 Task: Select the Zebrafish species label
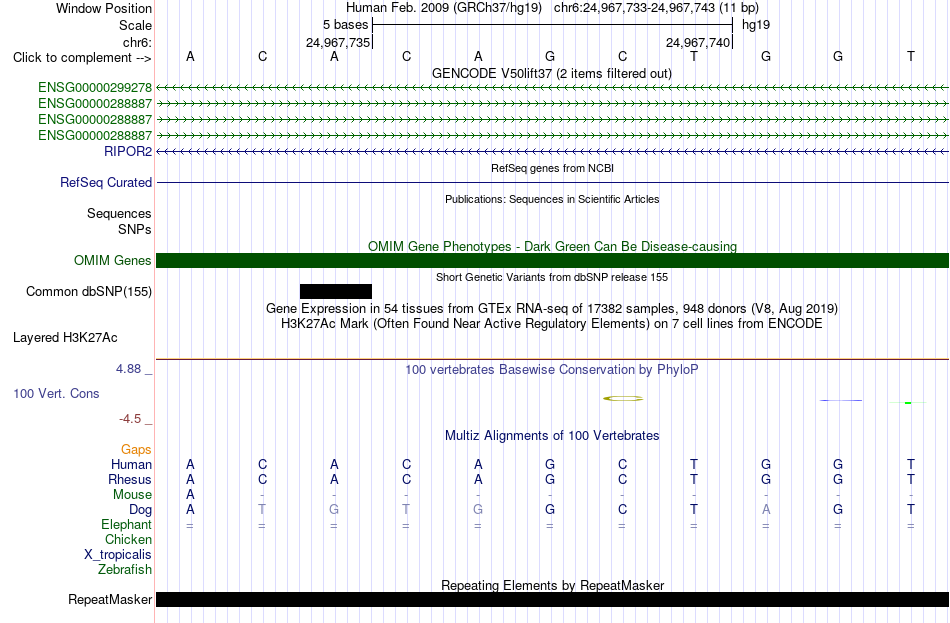[125, 570]
